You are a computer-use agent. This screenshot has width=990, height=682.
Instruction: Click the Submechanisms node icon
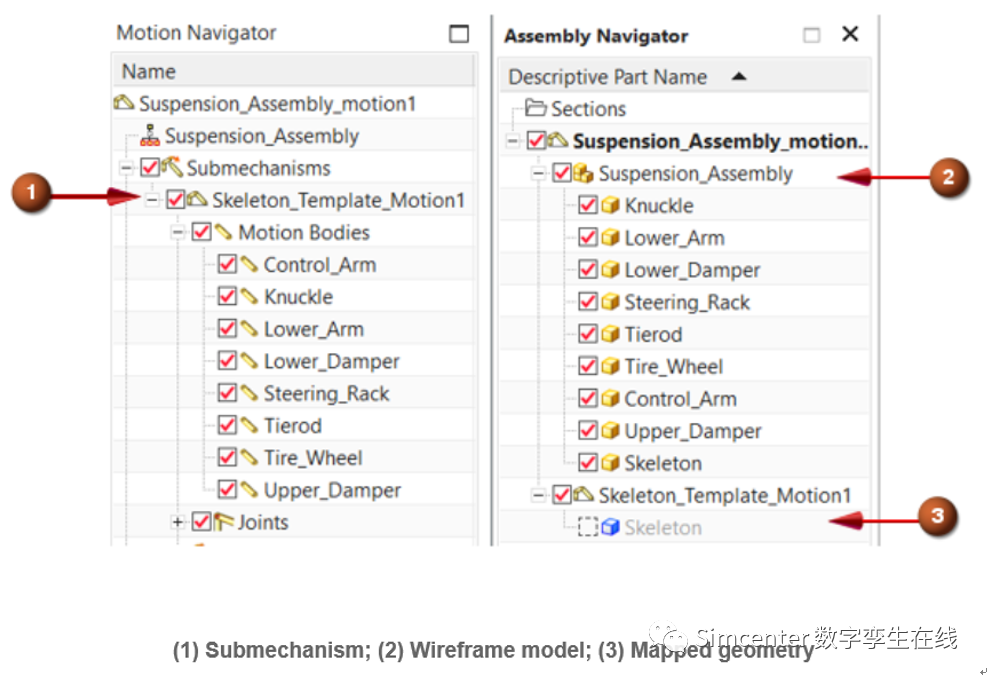[x=172, y=168]
